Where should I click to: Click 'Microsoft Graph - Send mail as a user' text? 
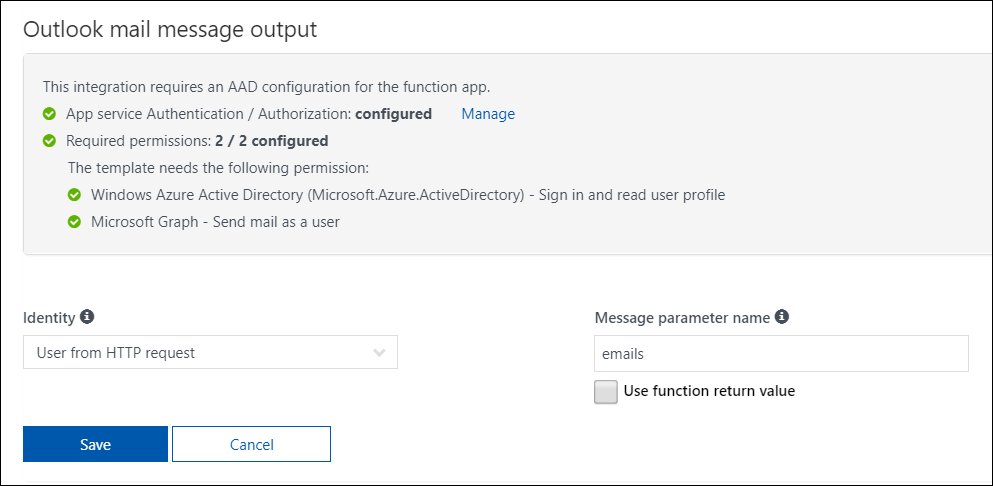click(x=215, y=222)
